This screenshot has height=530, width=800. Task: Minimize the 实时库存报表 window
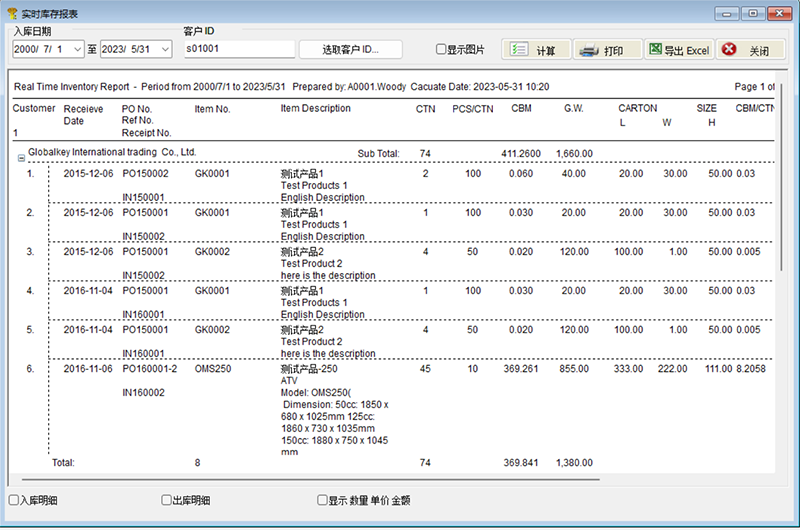(726, 13)
